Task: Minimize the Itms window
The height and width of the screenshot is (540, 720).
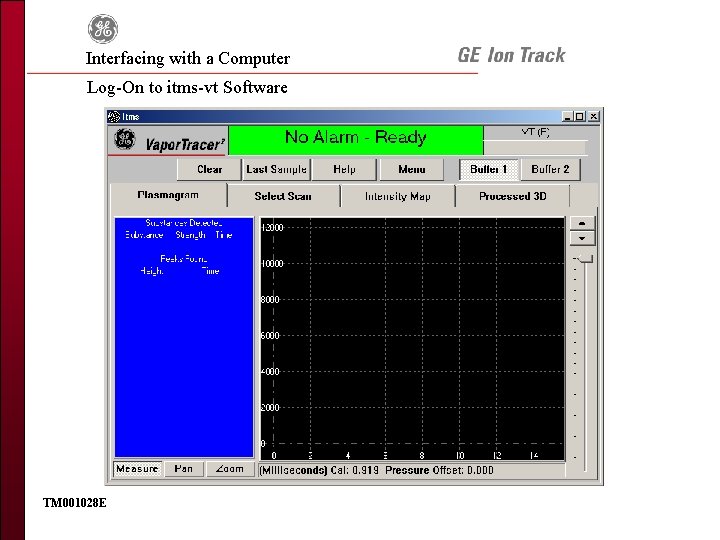Action: (568, 117)
